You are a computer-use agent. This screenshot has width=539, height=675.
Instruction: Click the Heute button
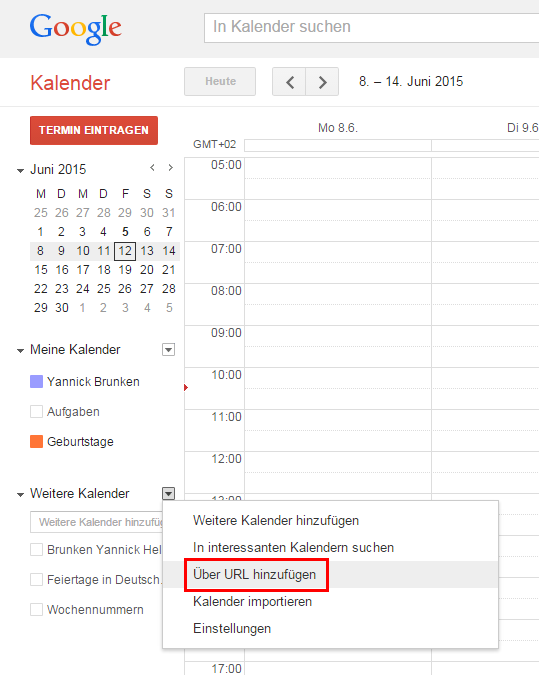(220, 81)
